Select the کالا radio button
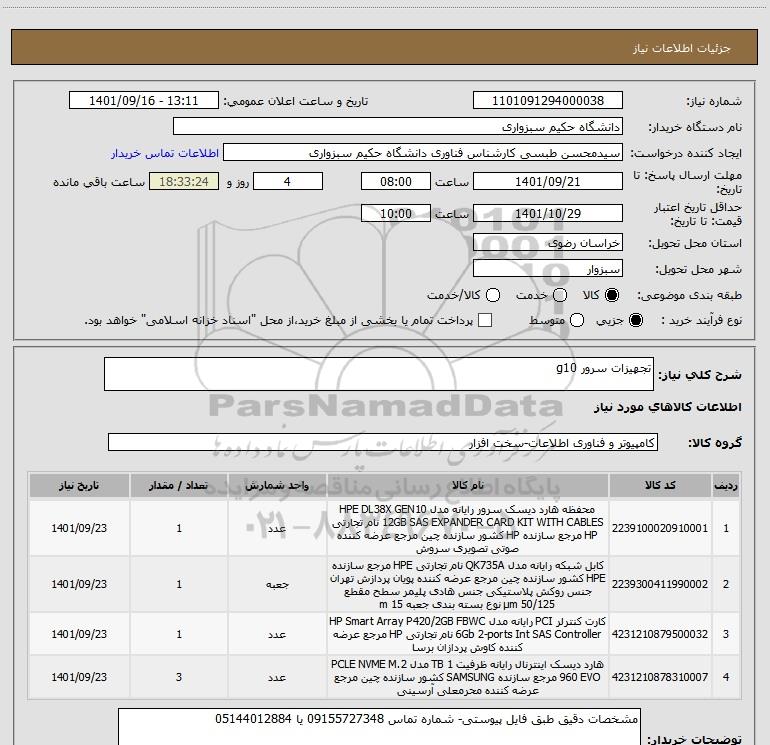The image size is (770, 745). tap(612, 295)
